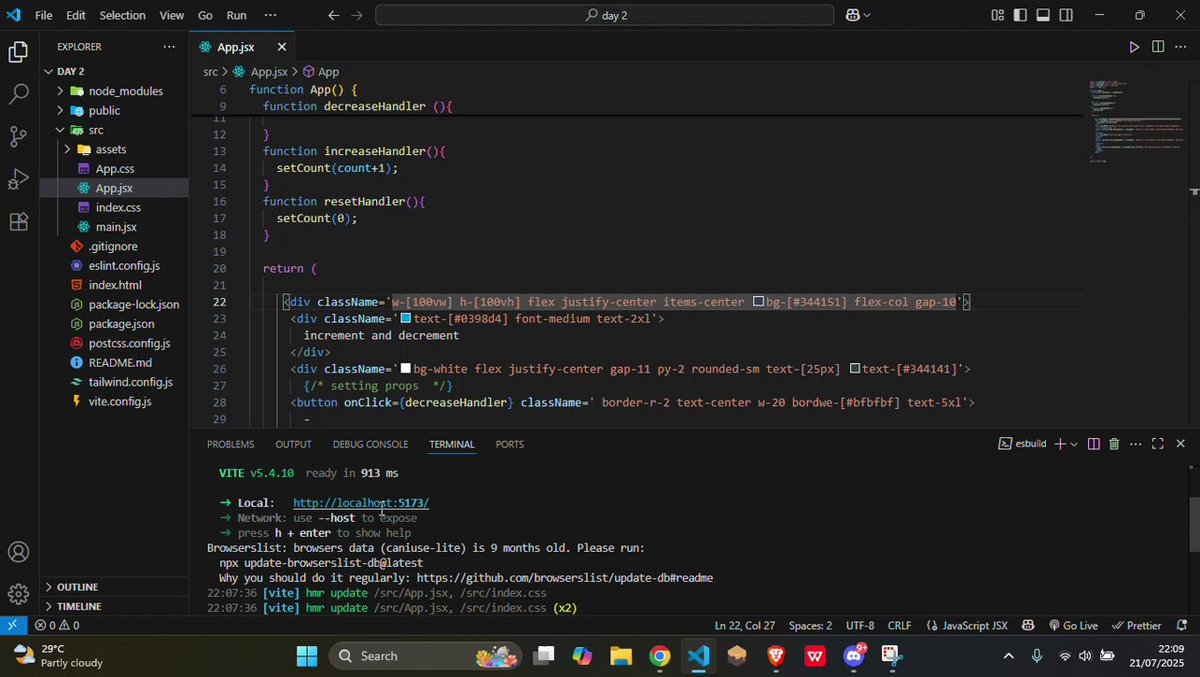
Task: Open Google Chrome from the taskbar
Action: pyautogui.click(x=659, y=656)
